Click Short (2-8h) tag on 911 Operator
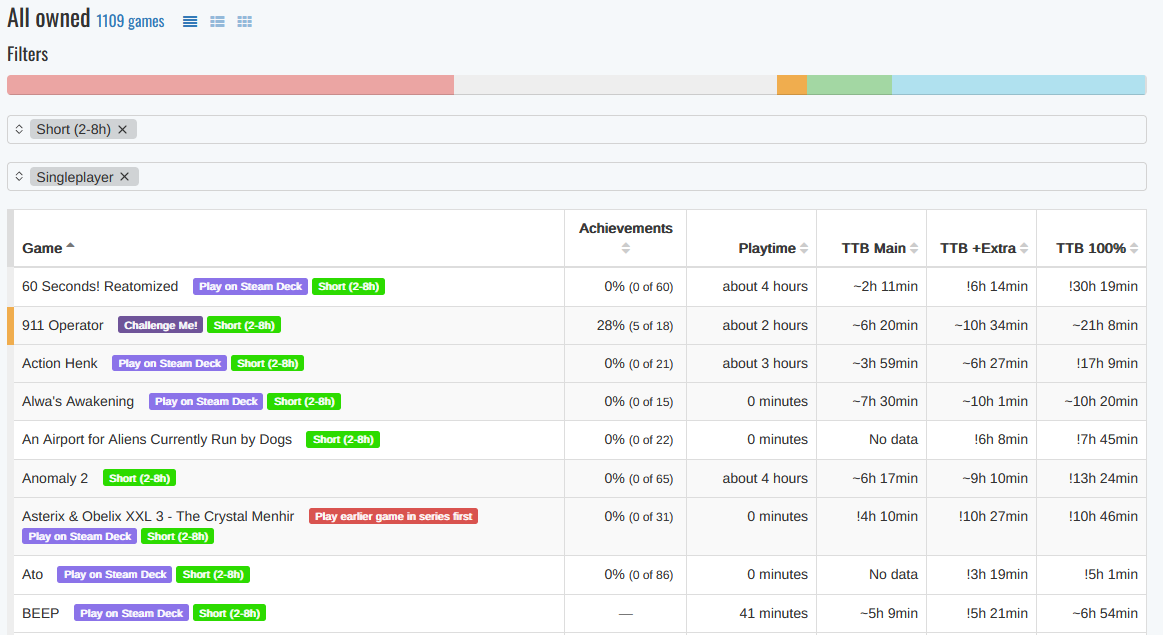The height and width of the screenshot is (635, 1163). (244, 325)
